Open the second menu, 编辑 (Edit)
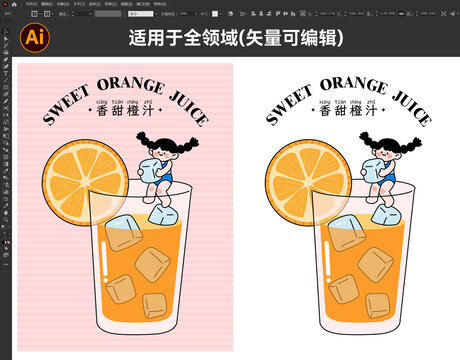The height and width of the screenshot is (360, 460). 47,4
